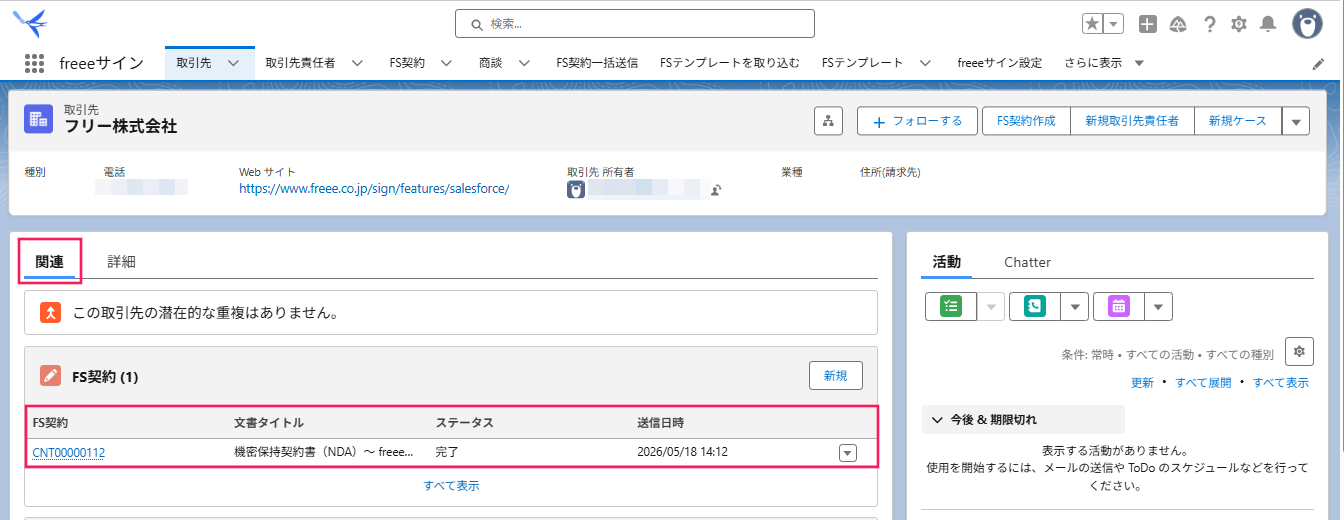
Task: Open the さらに表示 more menu
Action: 1104,63
